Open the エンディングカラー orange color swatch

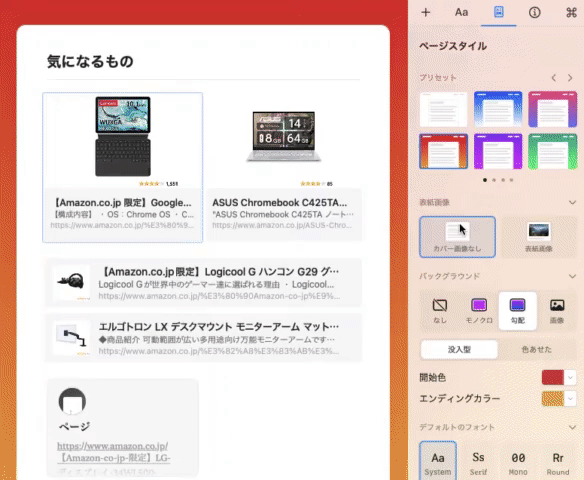[x=553, y=399]
